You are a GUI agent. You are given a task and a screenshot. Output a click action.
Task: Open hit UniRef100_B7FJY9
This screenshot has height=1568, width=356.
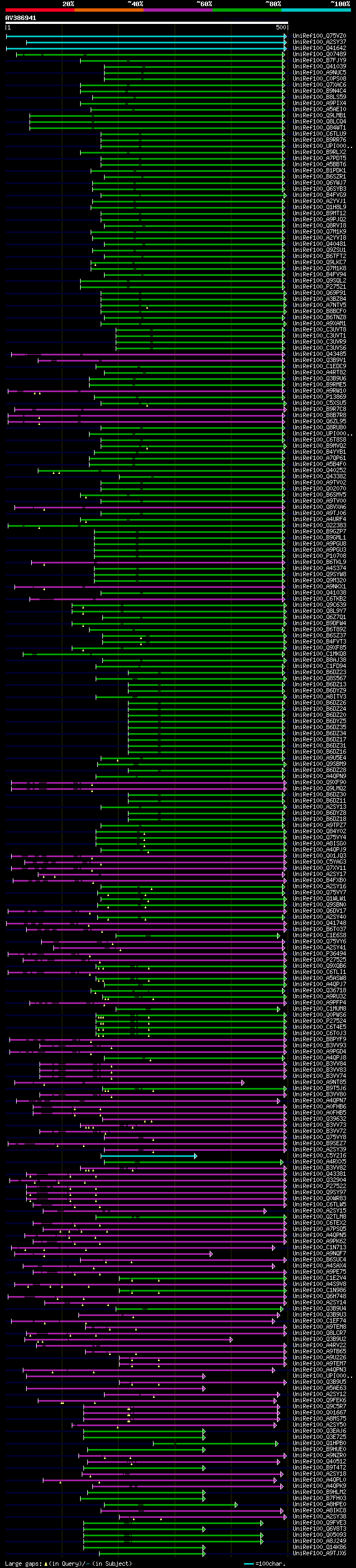pos(319,60)
